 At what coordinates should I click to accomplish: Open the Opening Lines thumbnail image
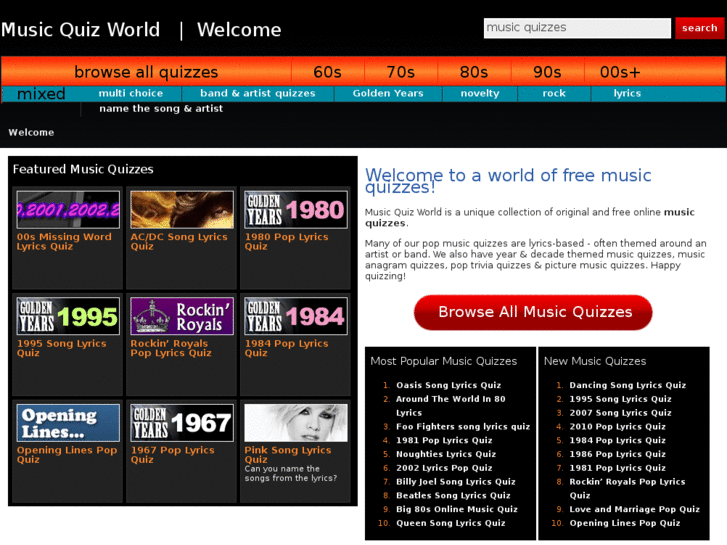point(68,423)
